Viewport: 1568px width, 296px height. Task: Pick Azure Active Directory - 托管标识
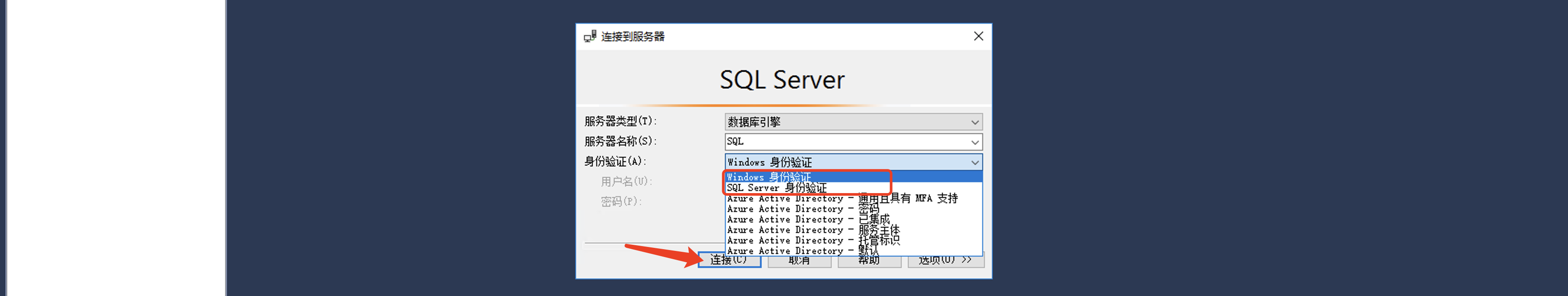click(812, 240)
